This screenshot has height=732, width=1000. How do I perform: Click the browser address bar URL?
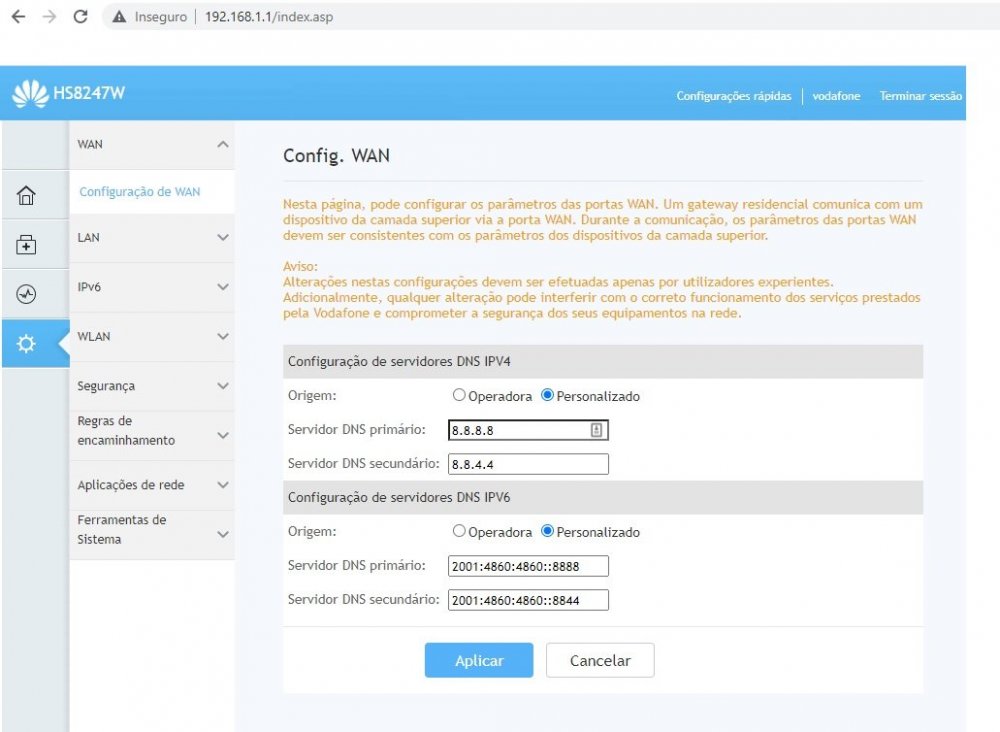click(x=268, y=17)
